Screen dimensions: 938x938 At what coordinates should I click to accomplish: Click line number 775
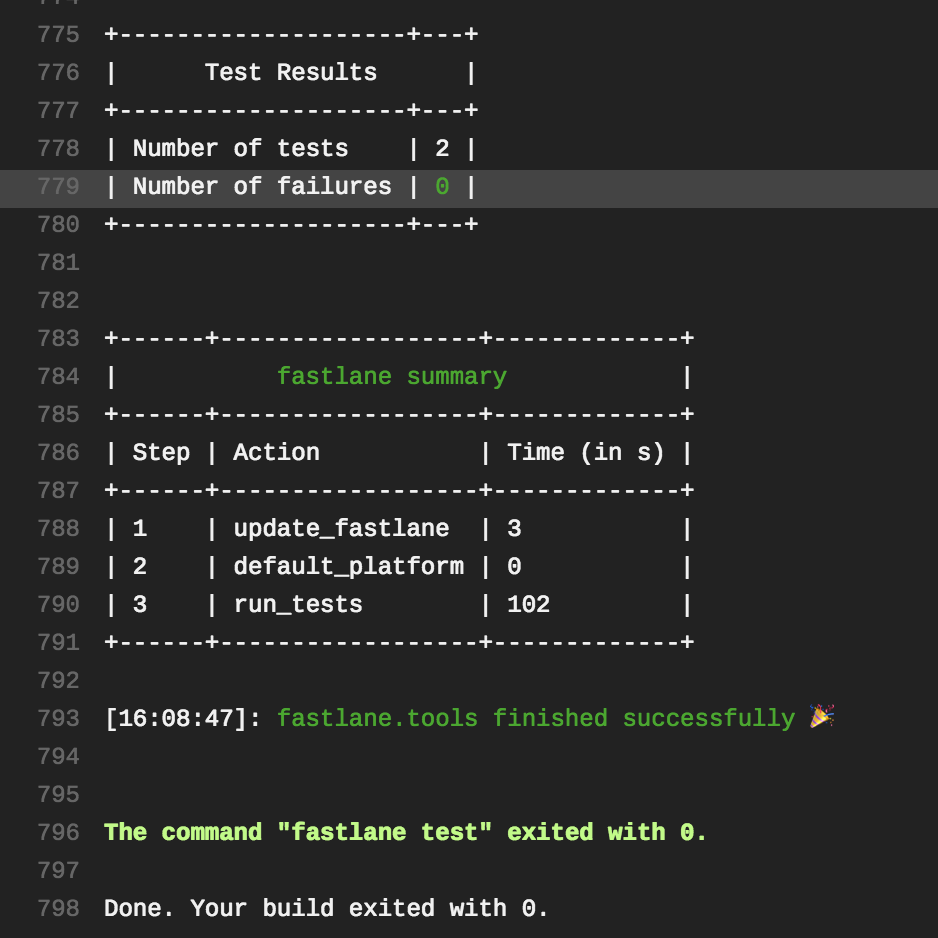coord(58,35)
